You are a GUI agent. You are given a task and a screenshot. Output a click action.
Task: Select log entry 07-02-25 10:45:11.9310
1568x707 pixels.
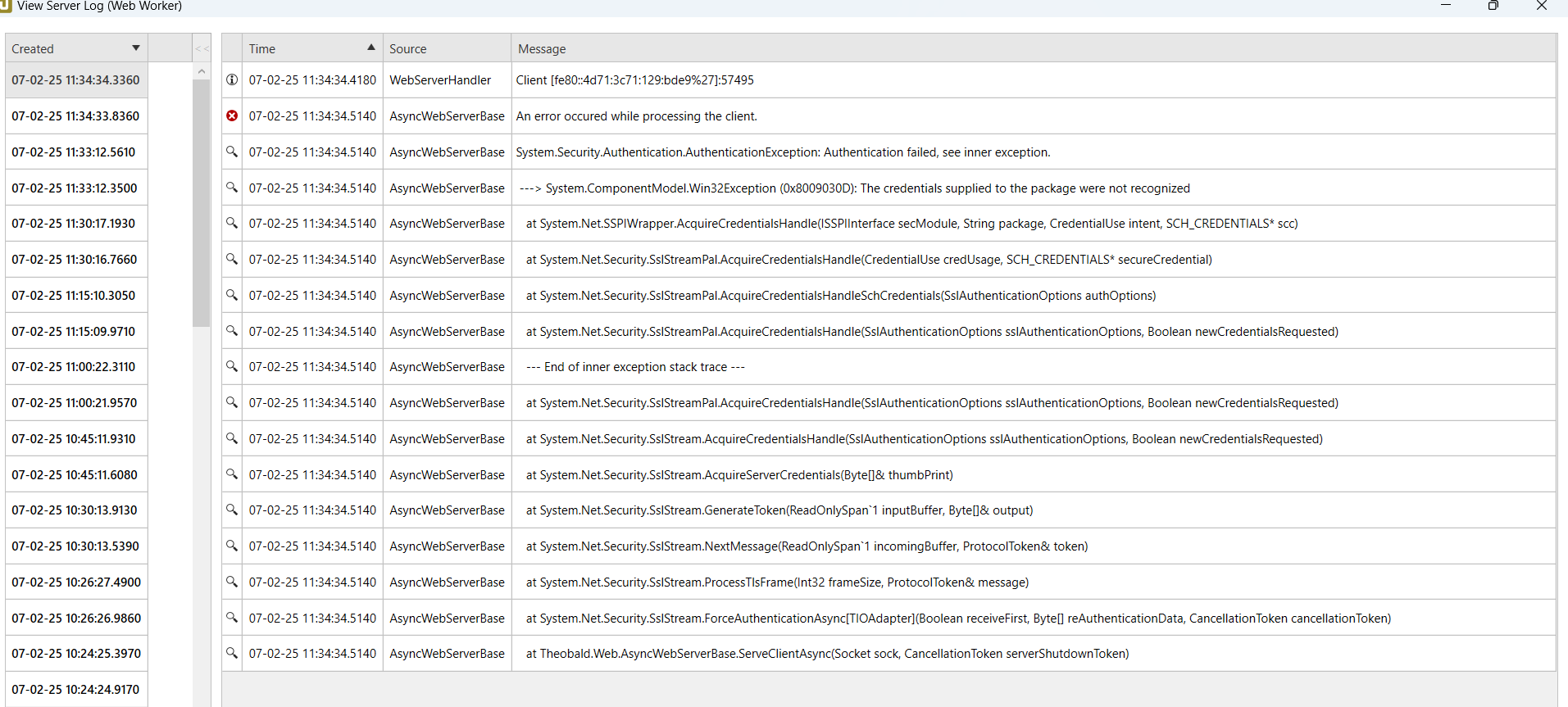pos(74,439)
